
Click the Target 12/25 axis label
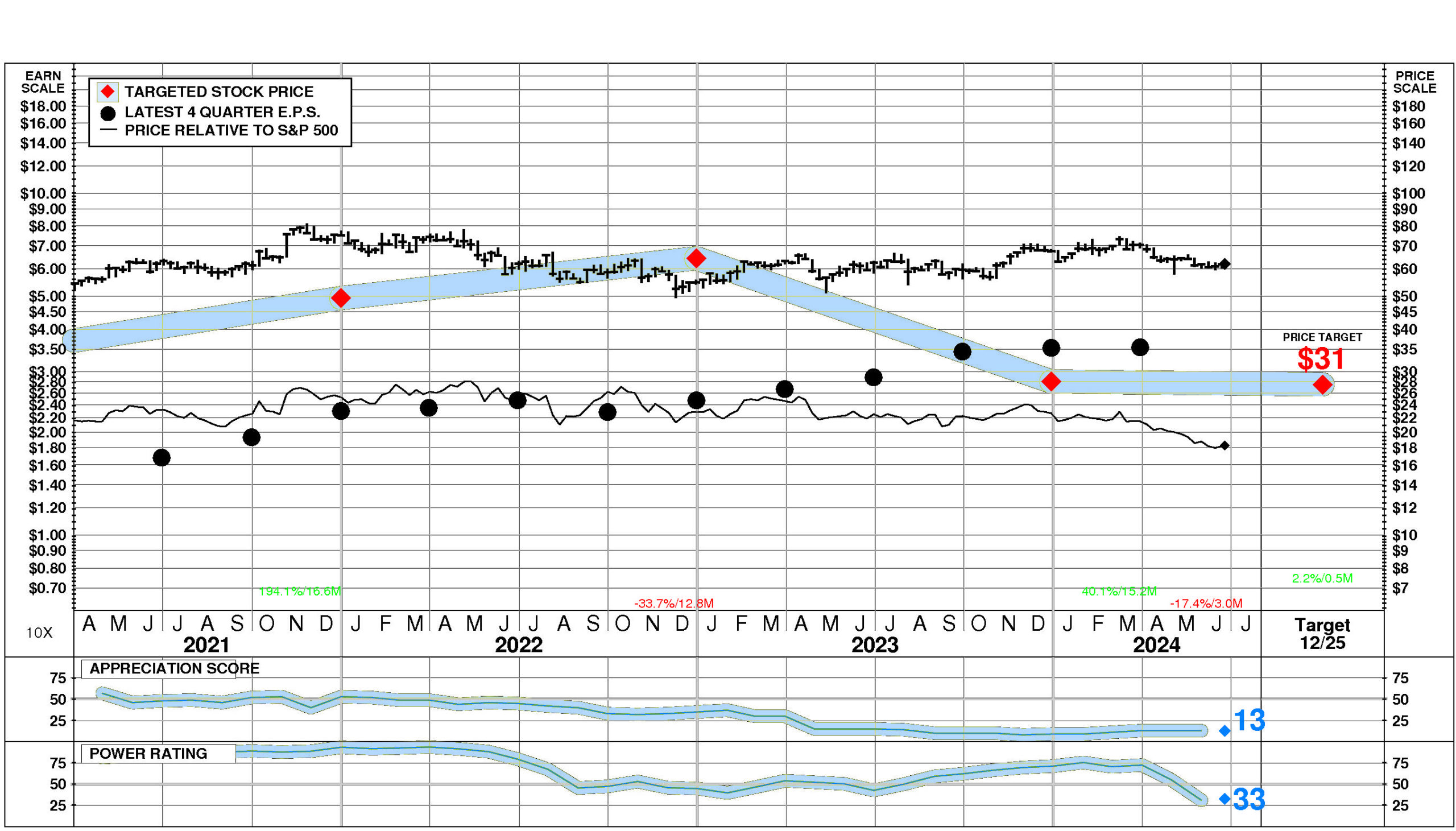tap(1322, 634)
